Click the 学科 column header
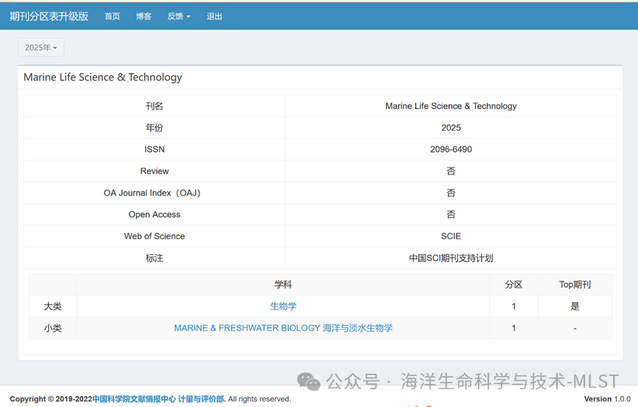Image resolution: width=638 pixels, height=407 pixels. click(283, 284)
